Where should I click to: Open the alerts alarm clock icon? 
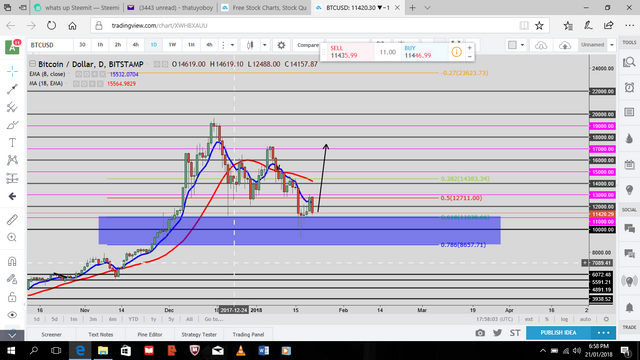(629, 88)
